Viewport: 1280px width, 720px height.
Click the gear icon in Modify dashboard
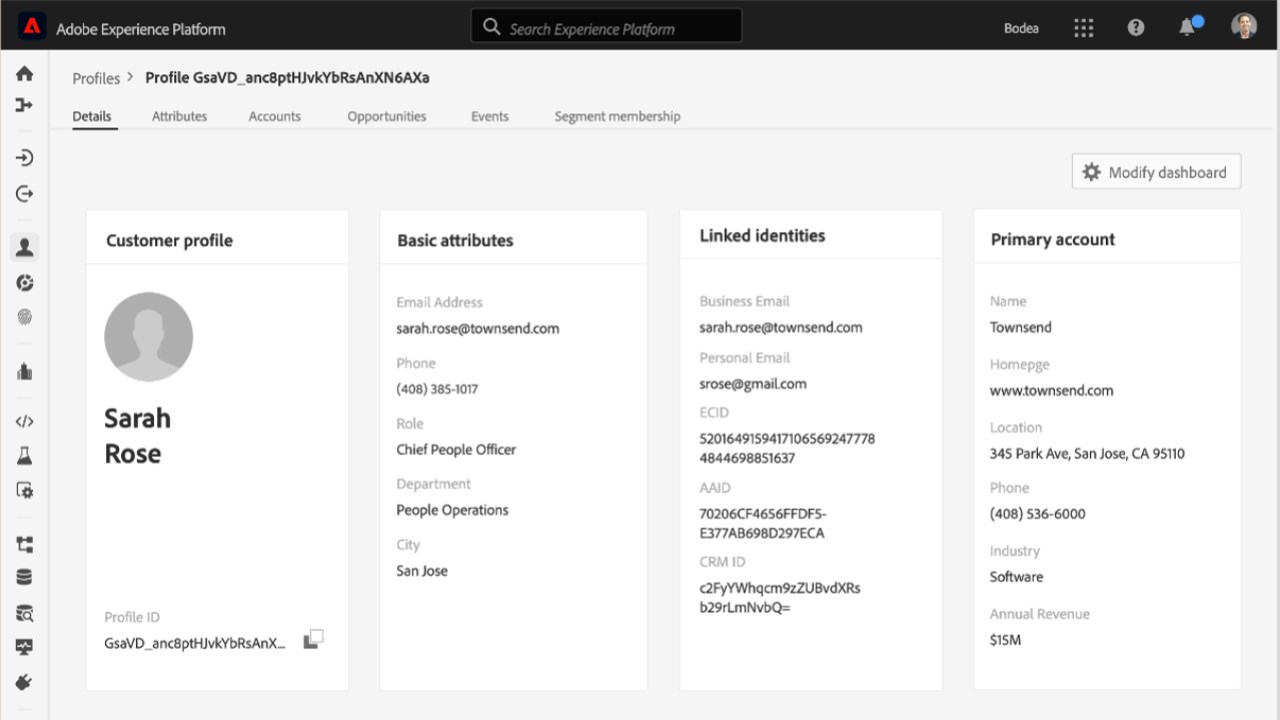pyautogui.click(x=1091, y=172)
